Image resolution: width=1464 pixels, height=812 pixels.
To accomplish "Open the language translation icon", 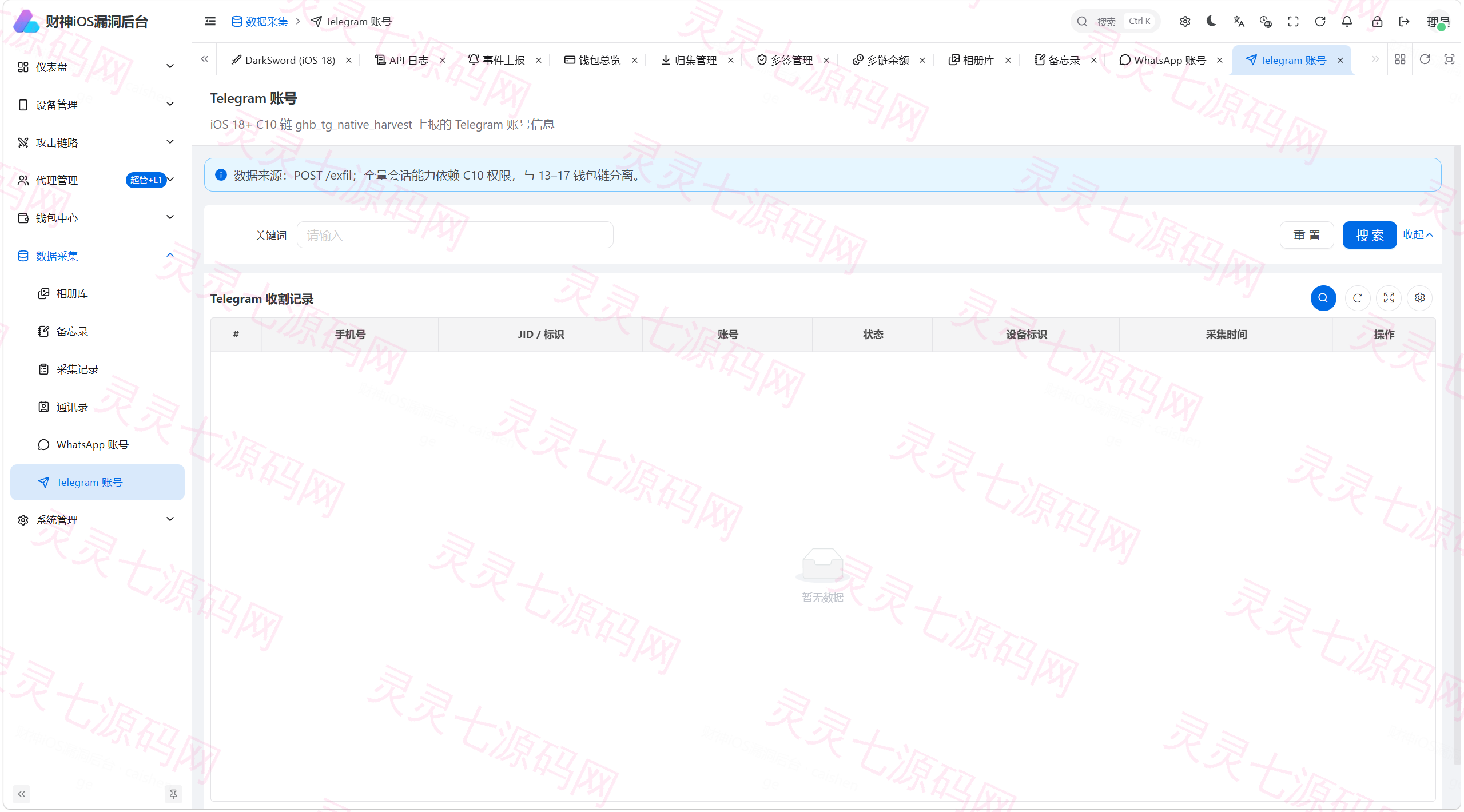I will pyautogui.click(x=1239, y=21).
